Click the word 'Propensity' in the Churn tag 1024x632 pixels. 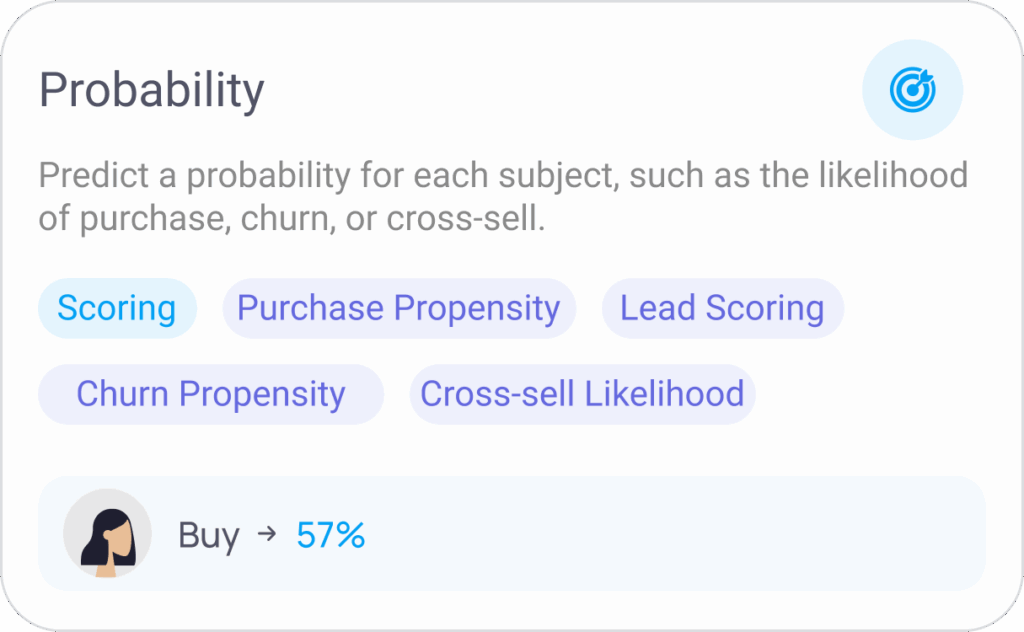tap(262, 396)
